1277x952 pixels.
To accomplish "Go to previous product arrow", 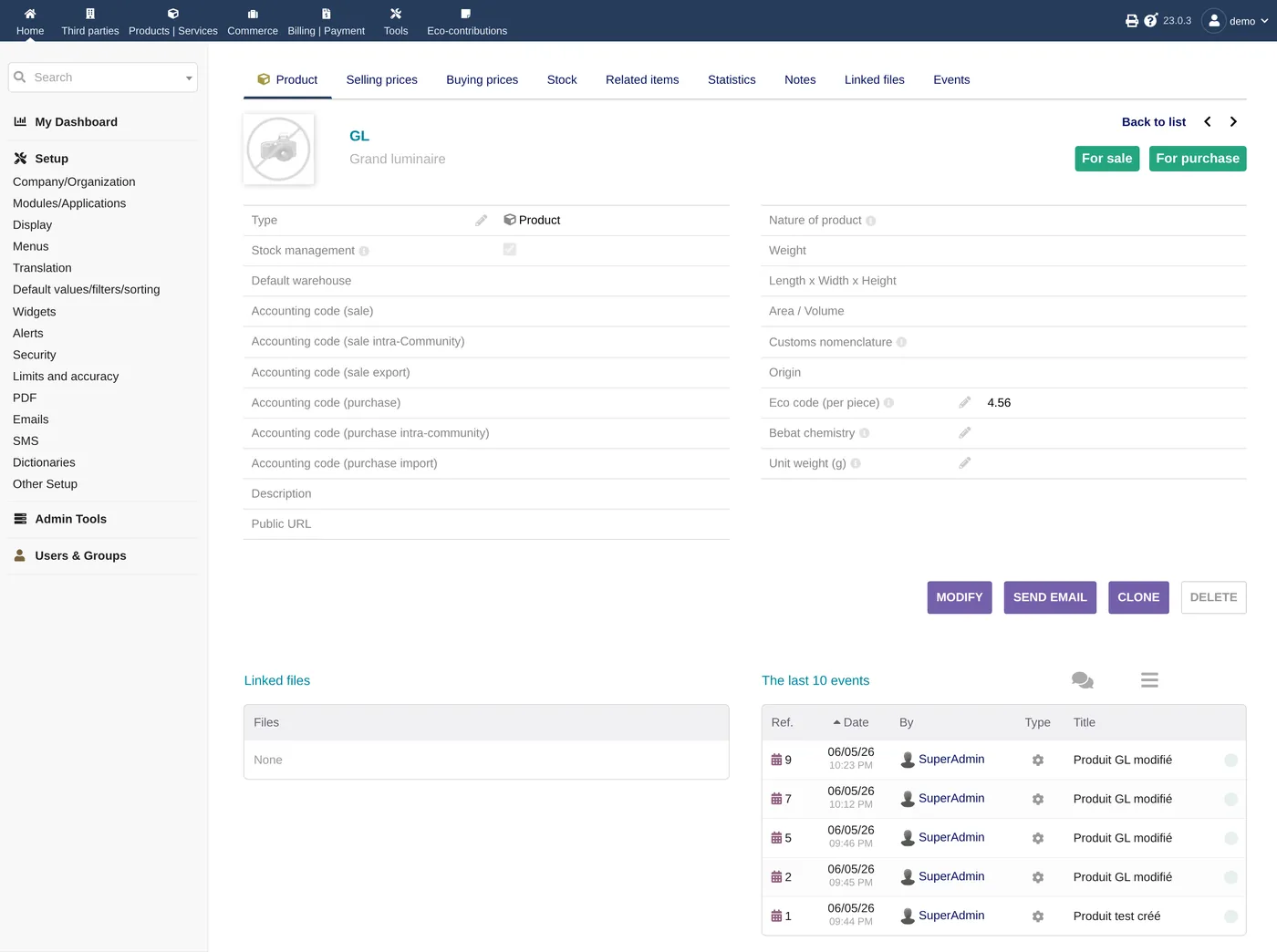I will 1208,121.
